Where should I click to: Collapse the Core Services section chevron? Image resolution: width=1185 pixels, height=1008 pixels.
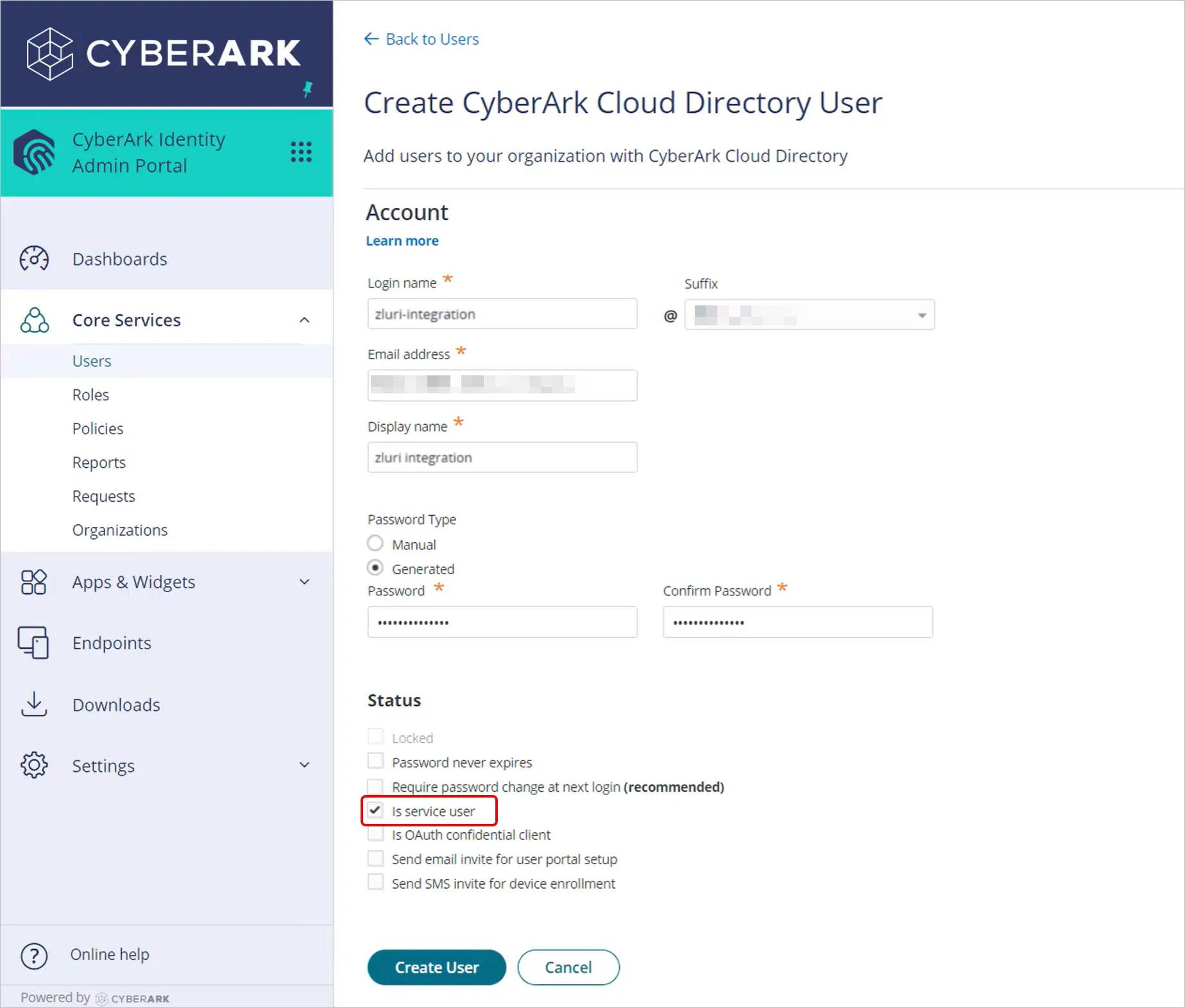[x=305, y=320]
